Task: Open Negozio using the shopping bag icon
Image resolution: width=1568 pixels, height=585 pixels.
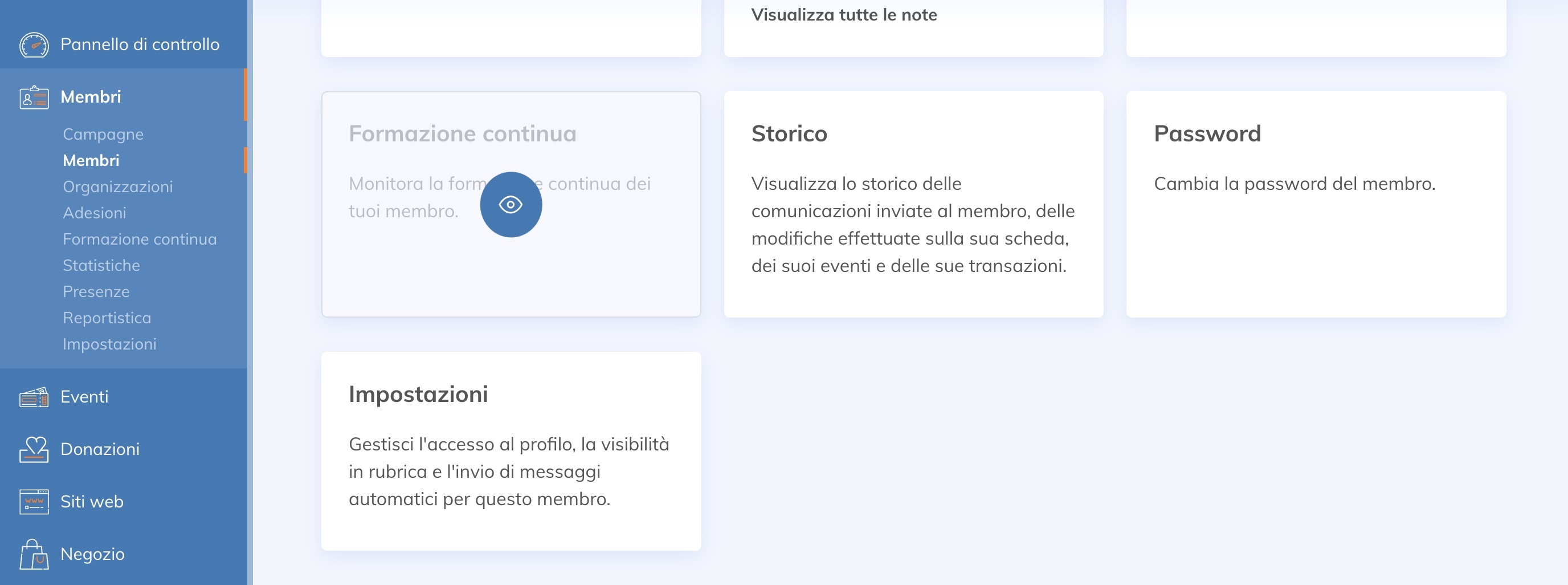Action: 35,553
